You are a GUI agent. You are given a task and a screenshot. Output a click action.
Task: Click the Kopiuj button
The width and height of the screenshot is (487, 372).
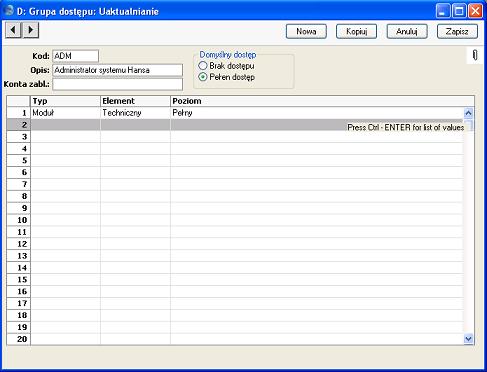[x=356, y=31]
